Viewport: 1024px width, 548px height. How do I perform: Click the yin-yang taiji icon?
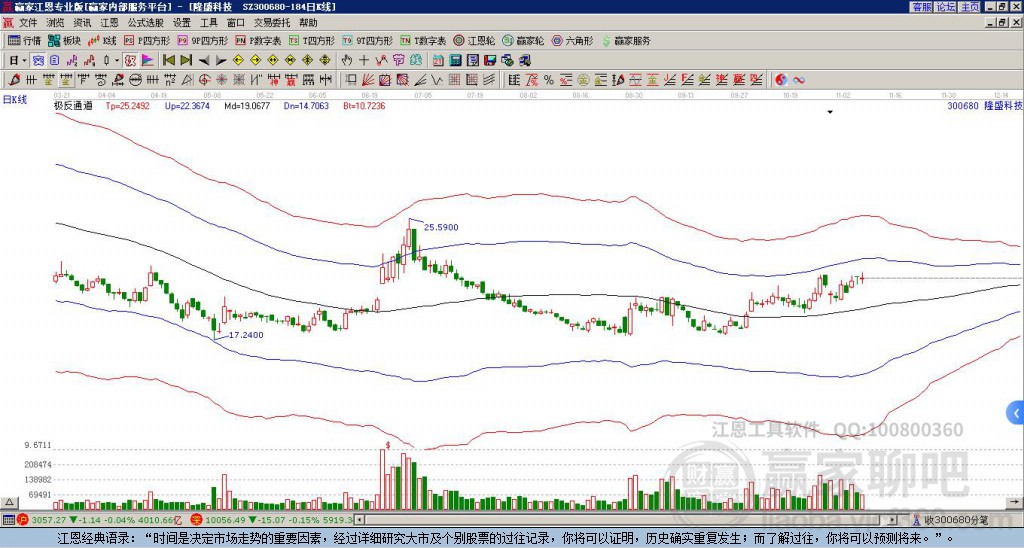click(781, 80)
